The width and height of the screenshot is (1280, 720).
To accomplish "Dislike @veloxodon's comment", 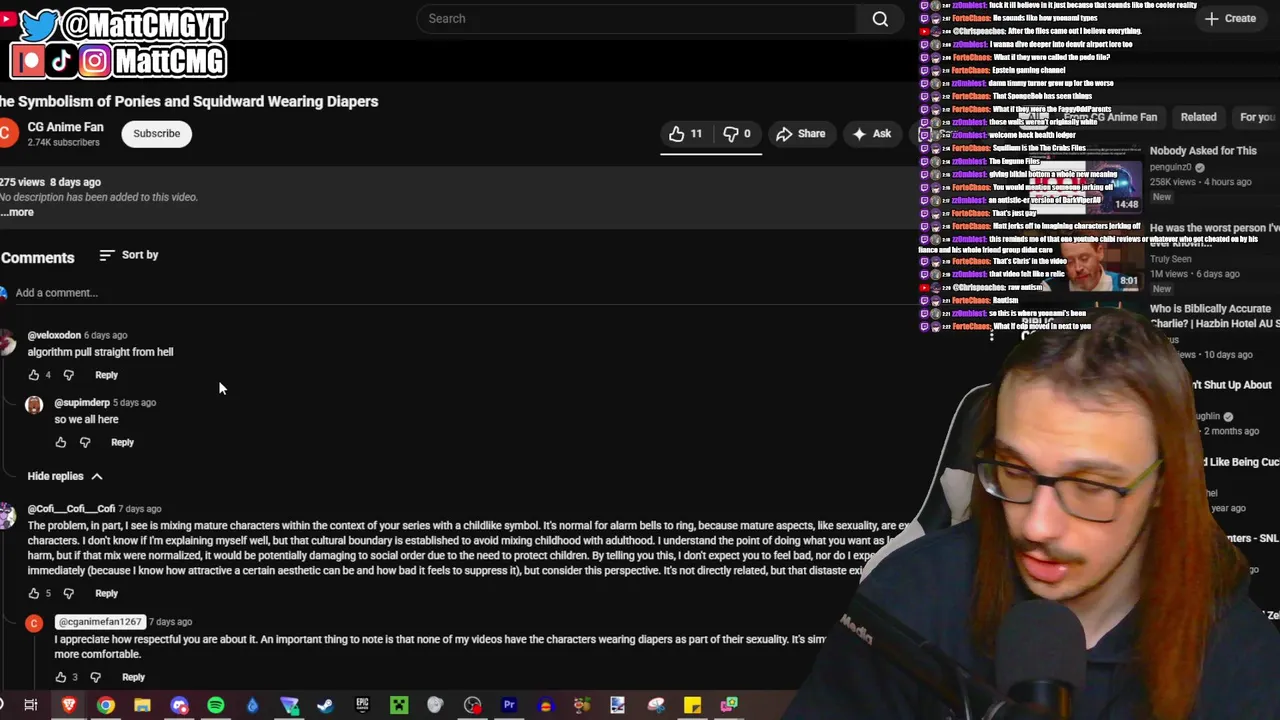I will (x=68, y=375).
